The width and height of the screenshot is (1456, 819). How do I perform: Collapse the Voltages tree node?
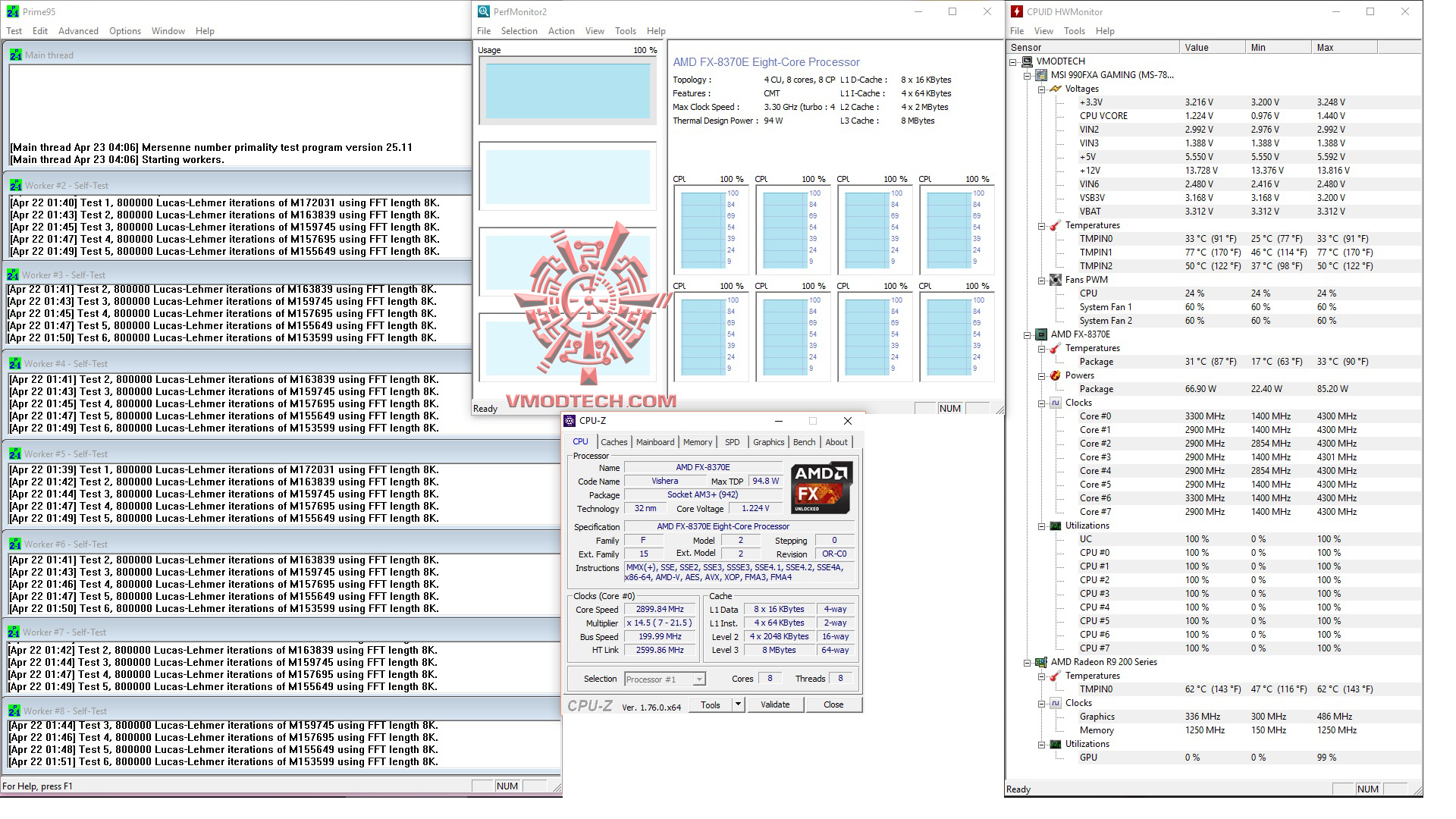click(x=1042, y=89)
